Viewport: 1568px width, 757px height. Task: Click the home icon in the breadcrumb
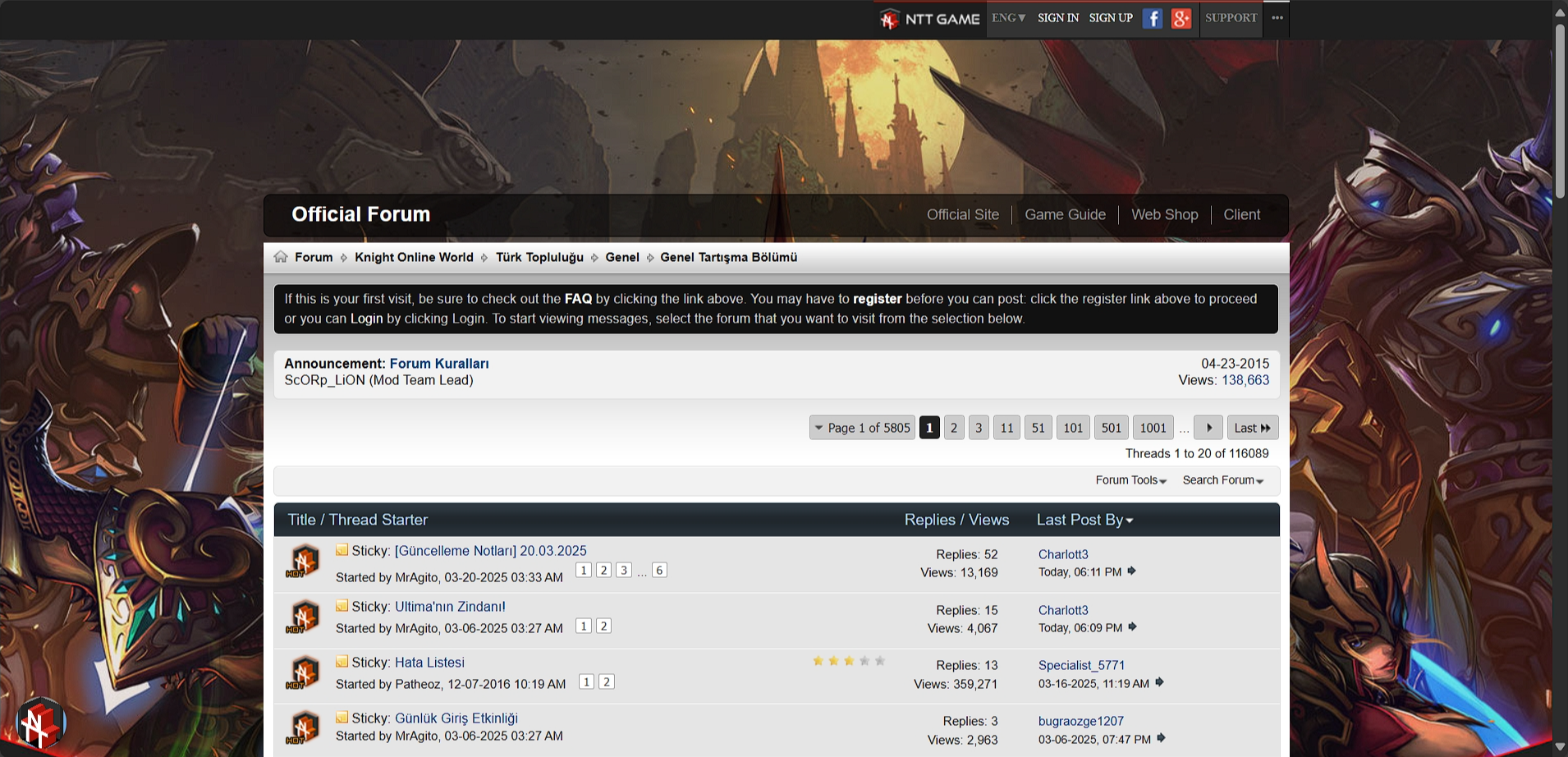(x=281, y=257)
